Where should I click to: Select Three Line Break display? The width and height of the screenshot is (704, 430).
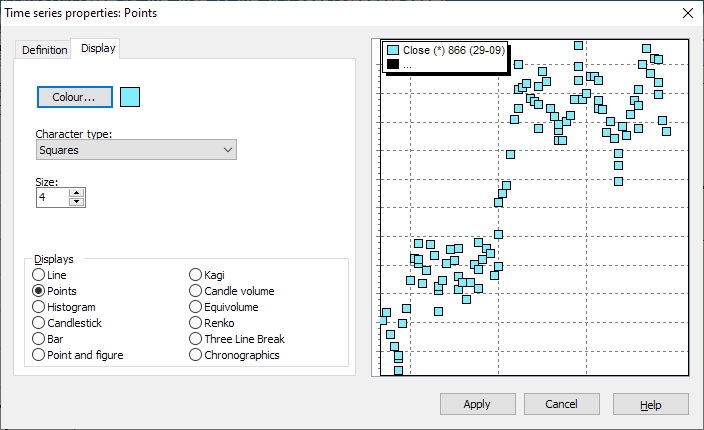pyautogui.click(x=195, y=339)
